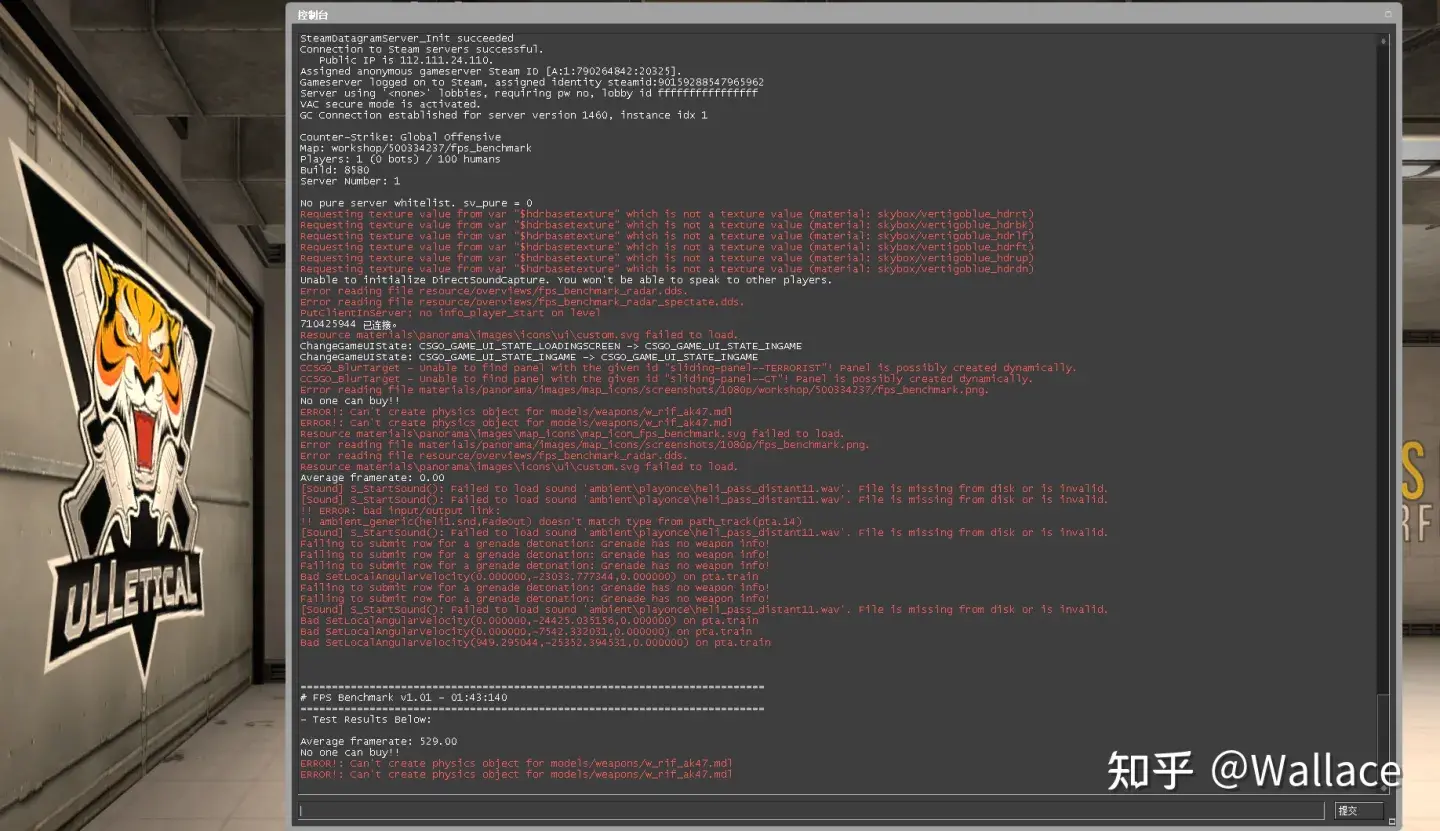Select the 1080p/workshop/500334237/fps_benchmark.png error line
Image resolution: width=1440 pixels, height=831 pixels.
coord(644,390)
